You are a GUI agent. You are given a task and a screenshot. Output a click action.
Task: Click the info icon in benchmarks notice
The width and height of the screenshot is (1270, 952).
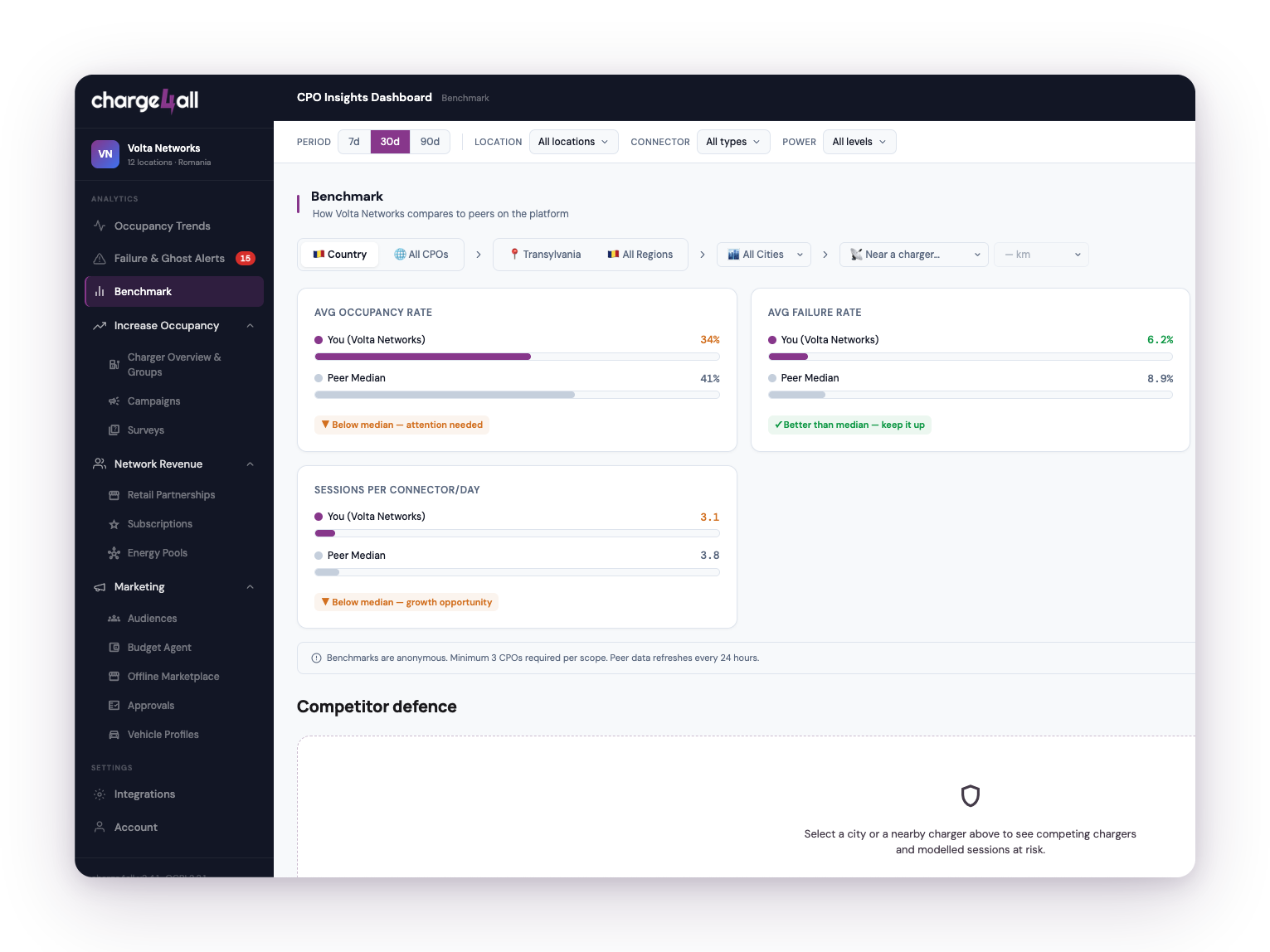(x=316, y=658)
